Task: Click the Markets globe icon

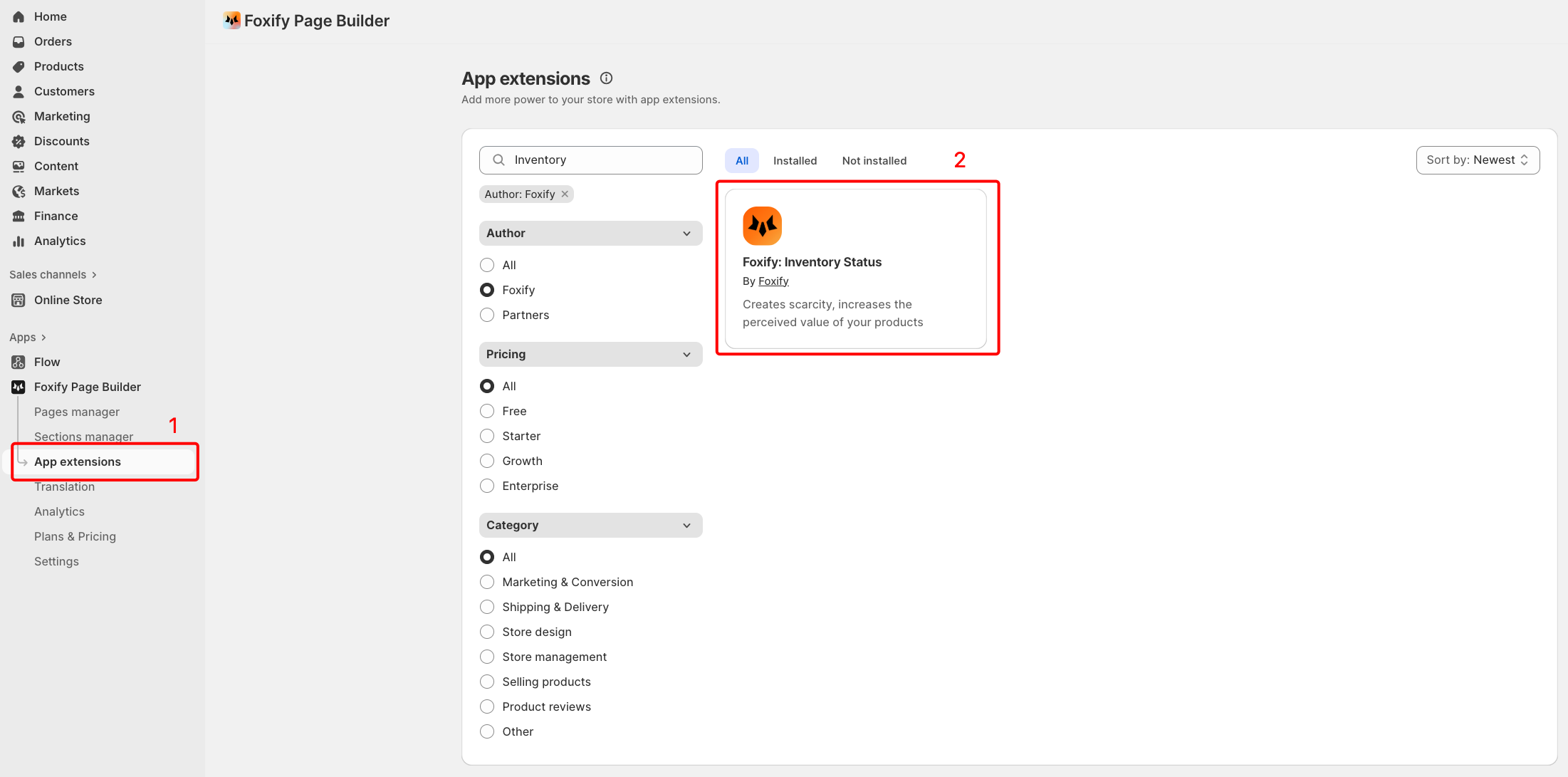Action: 19,191
